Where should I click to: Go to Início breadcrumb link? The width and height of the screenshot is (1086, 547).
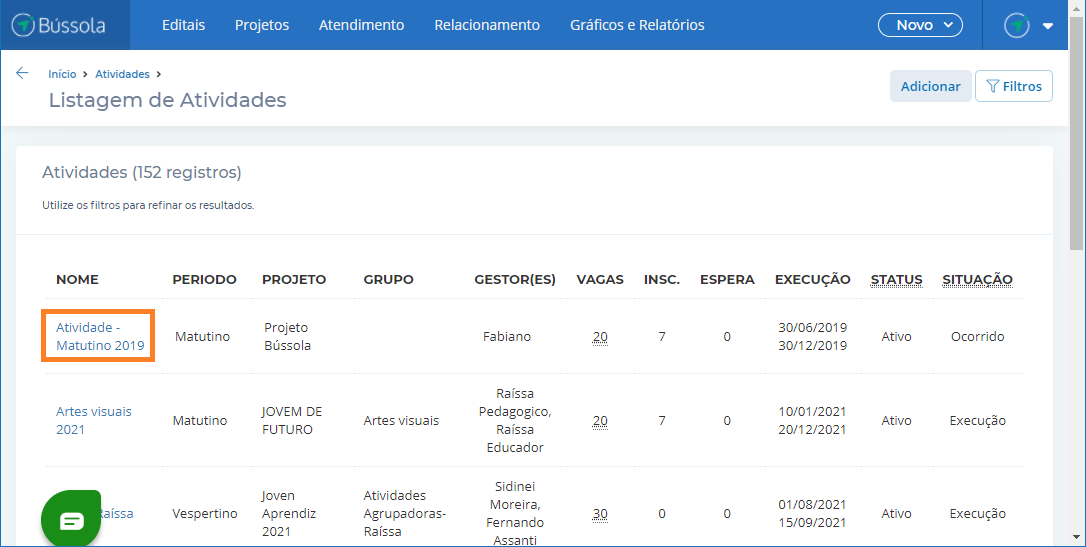62,74
